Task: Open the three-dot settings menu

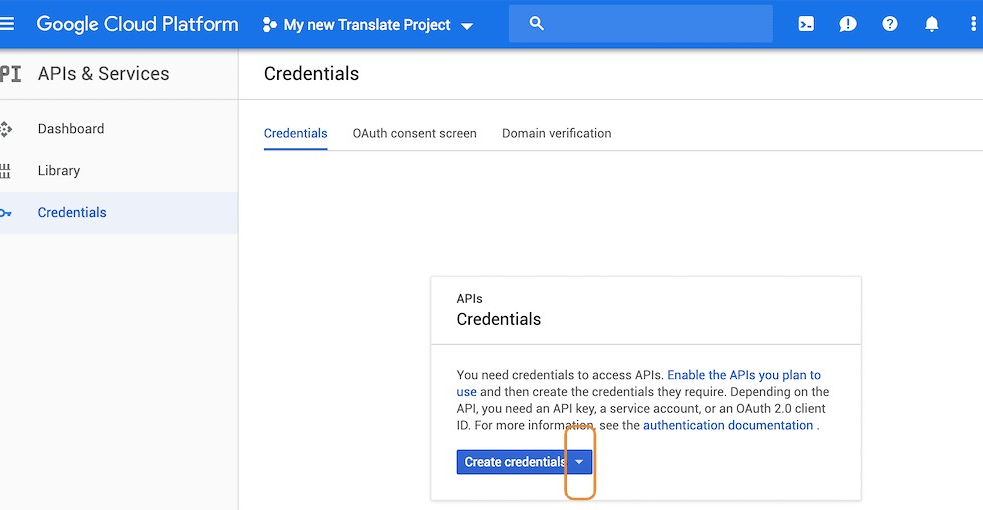Action: (x=973, y=24)
